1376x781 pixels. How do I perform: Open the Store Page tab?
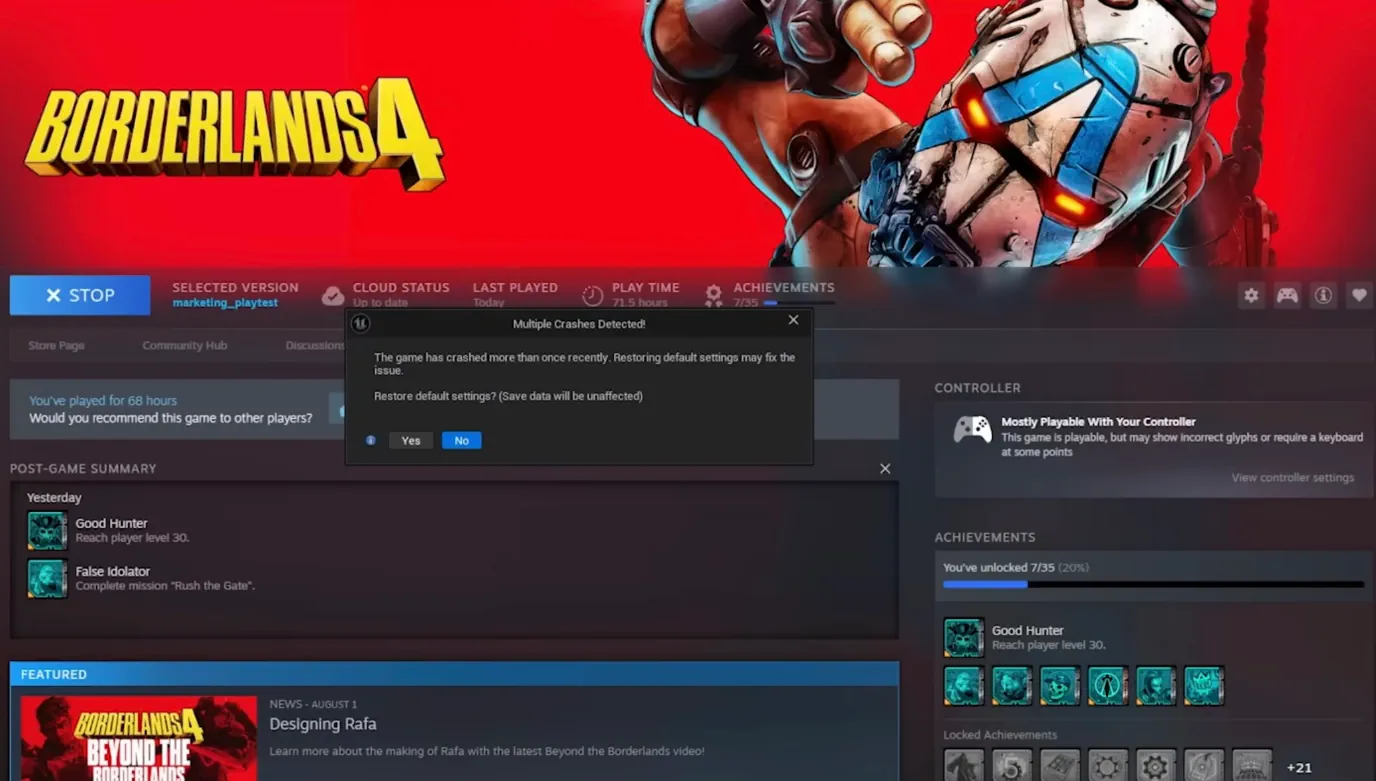pyautogui.click(x=57, y=346)
